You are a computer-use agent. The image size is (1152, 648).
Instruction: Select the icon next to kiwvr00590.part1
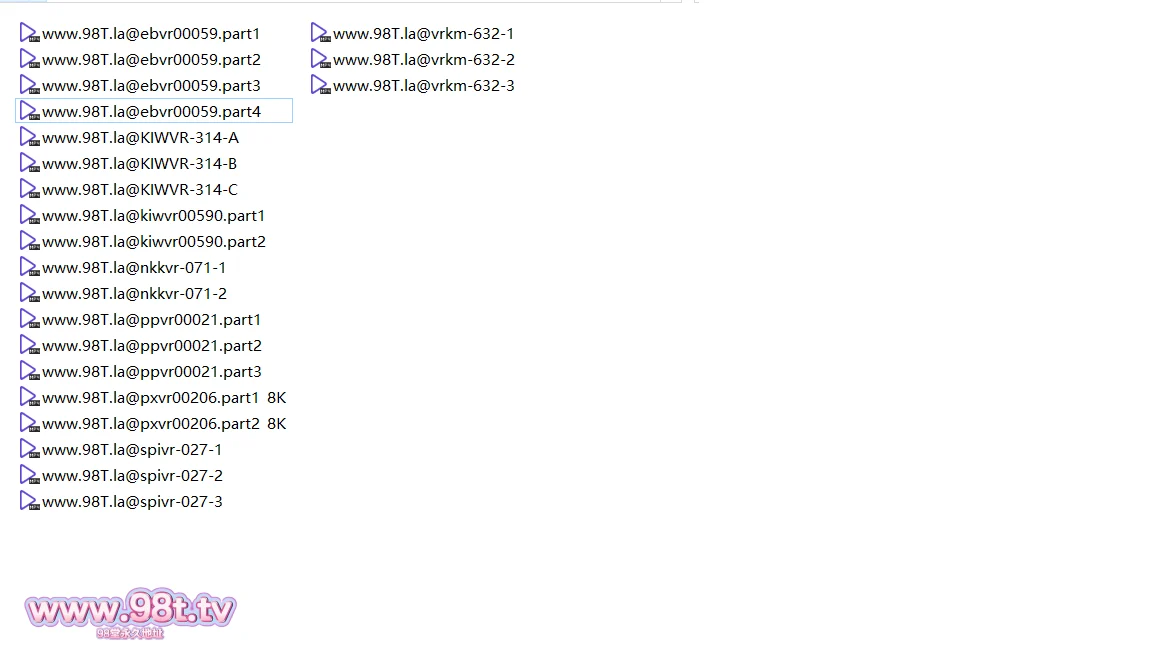click(x=29, y=216)
